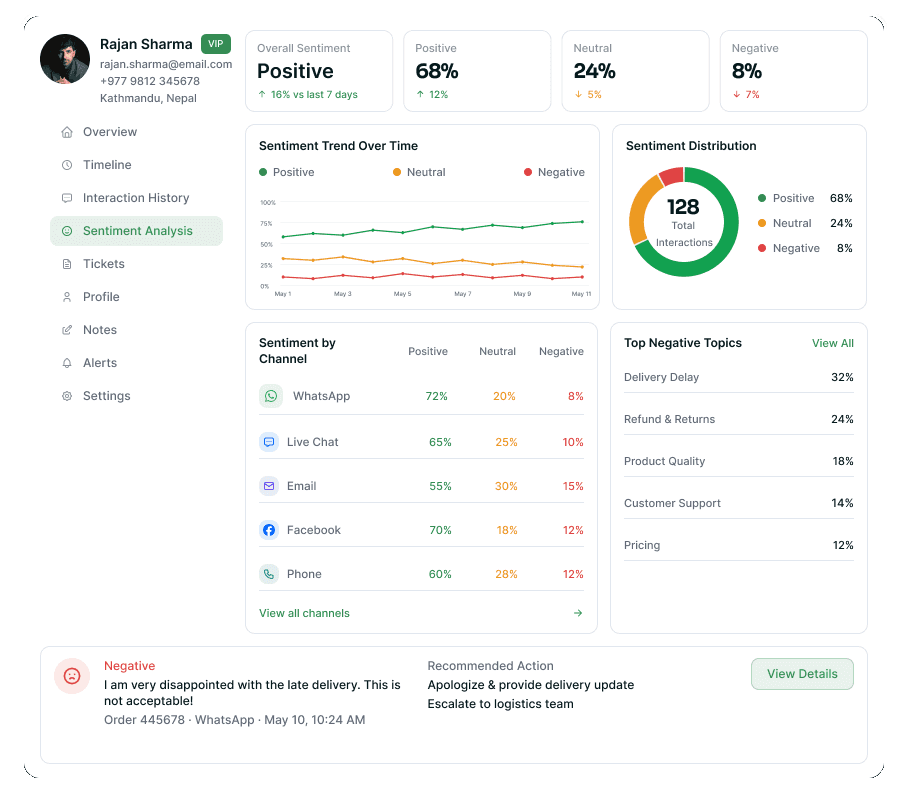Screen dimensions: 908x810
Task: Click the Tickets document icon
Action: point(67,264)
